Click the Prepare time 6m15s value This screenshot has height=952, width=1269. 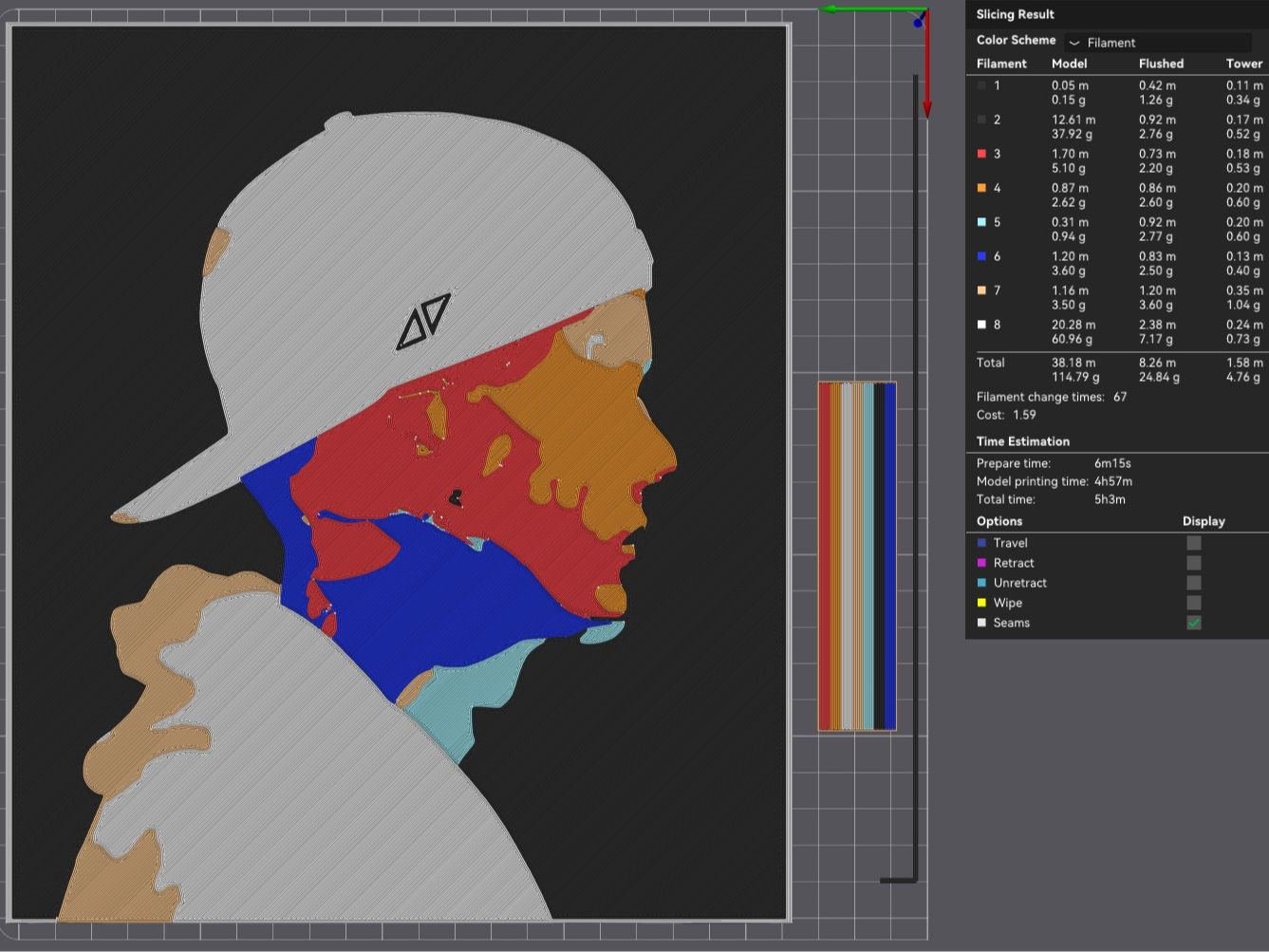(1112, 463)
